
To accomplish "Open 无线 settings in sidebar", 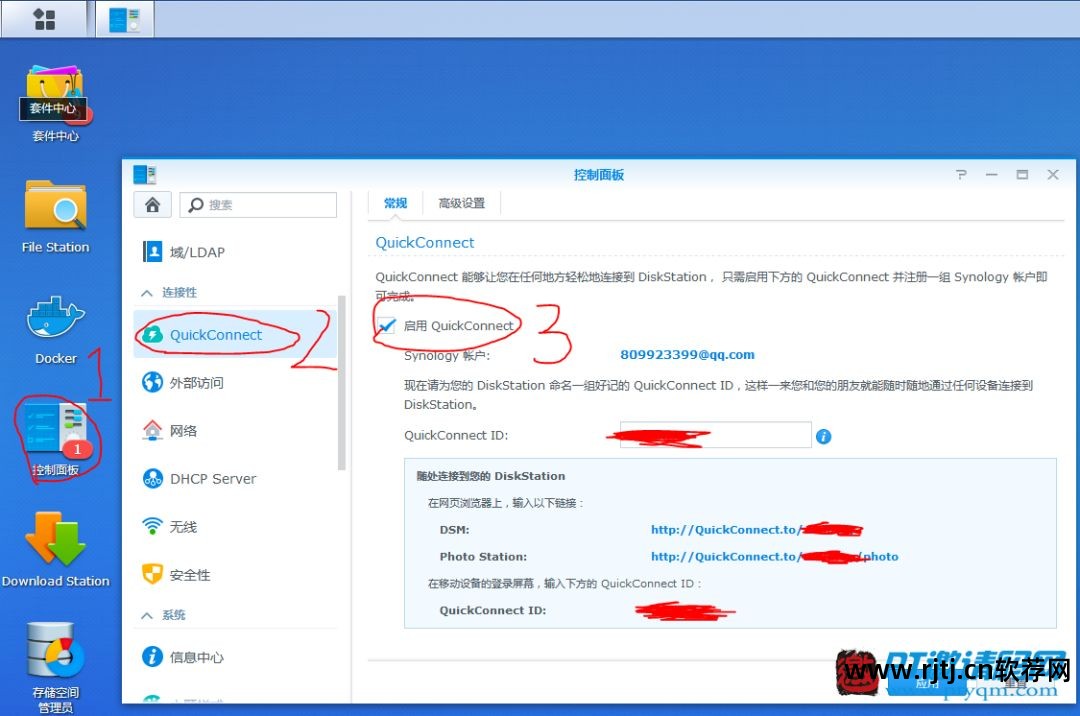I will [234, 527].
